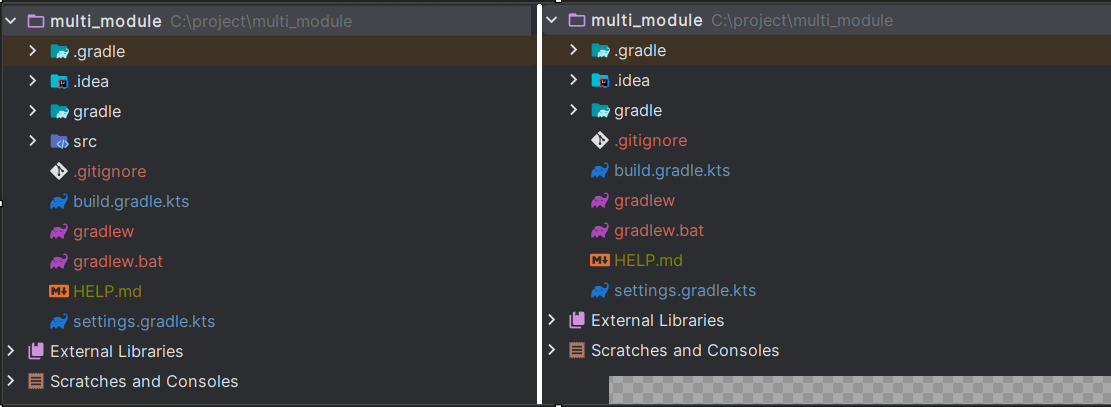Click .idea folder icon in right panel
1111x407 pixels.
tap(601, 81)
